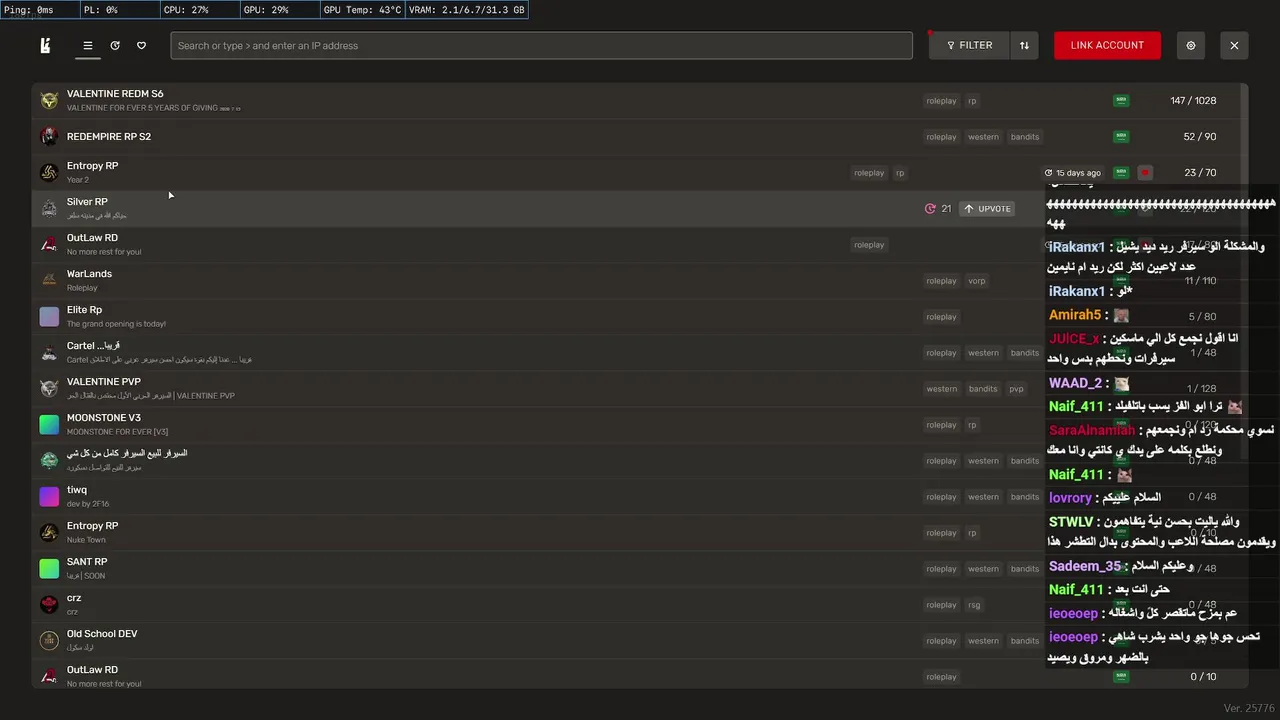This screenshot has height=720, width=1280.
Task: Focus the search or IP address field
Action: coord(541,45)
